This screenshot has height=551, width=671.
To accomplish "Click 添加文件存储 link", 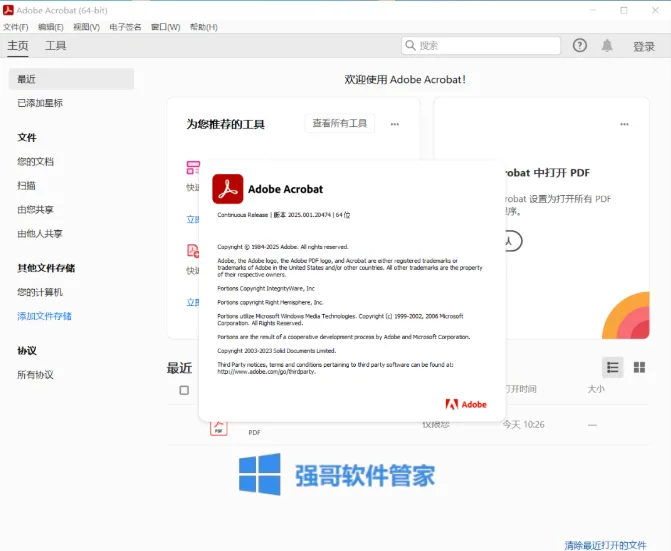I will [x=44, y=316].
